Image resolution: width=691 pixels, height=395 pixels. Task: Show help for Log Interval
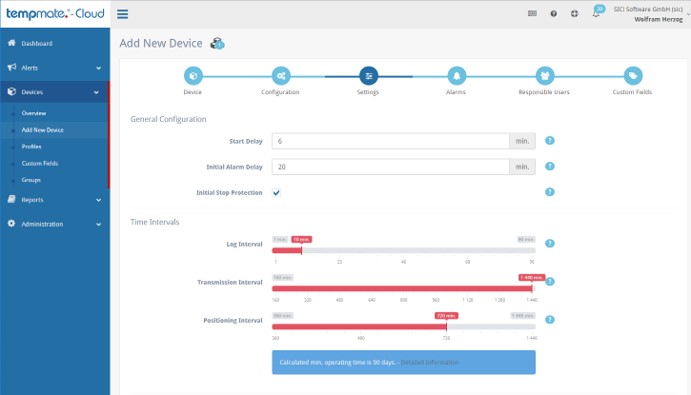pyautogui.click(x=550, y=243)
